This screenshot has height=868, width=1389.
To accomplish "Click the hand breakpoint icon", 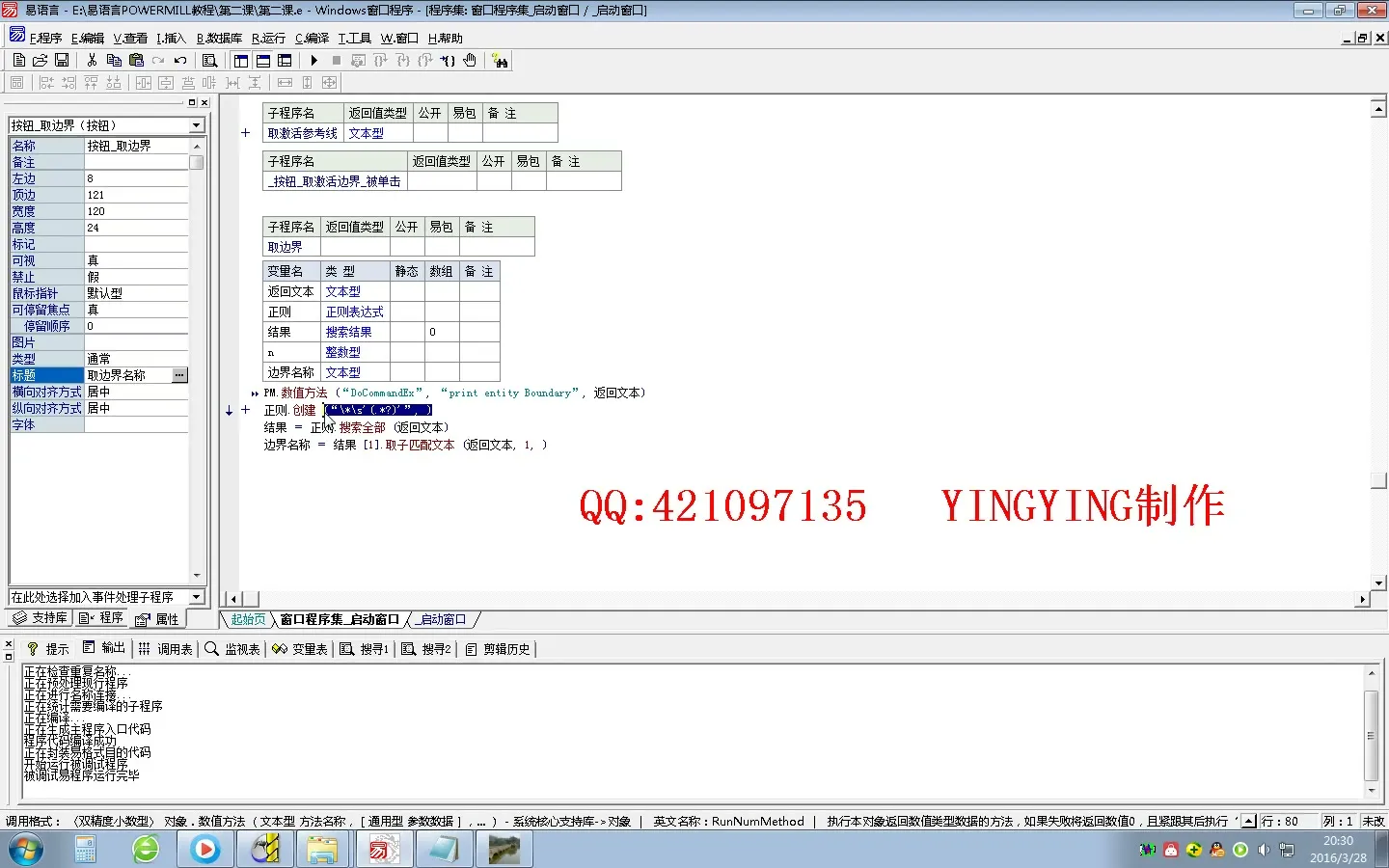I will (x=470, y=61).
